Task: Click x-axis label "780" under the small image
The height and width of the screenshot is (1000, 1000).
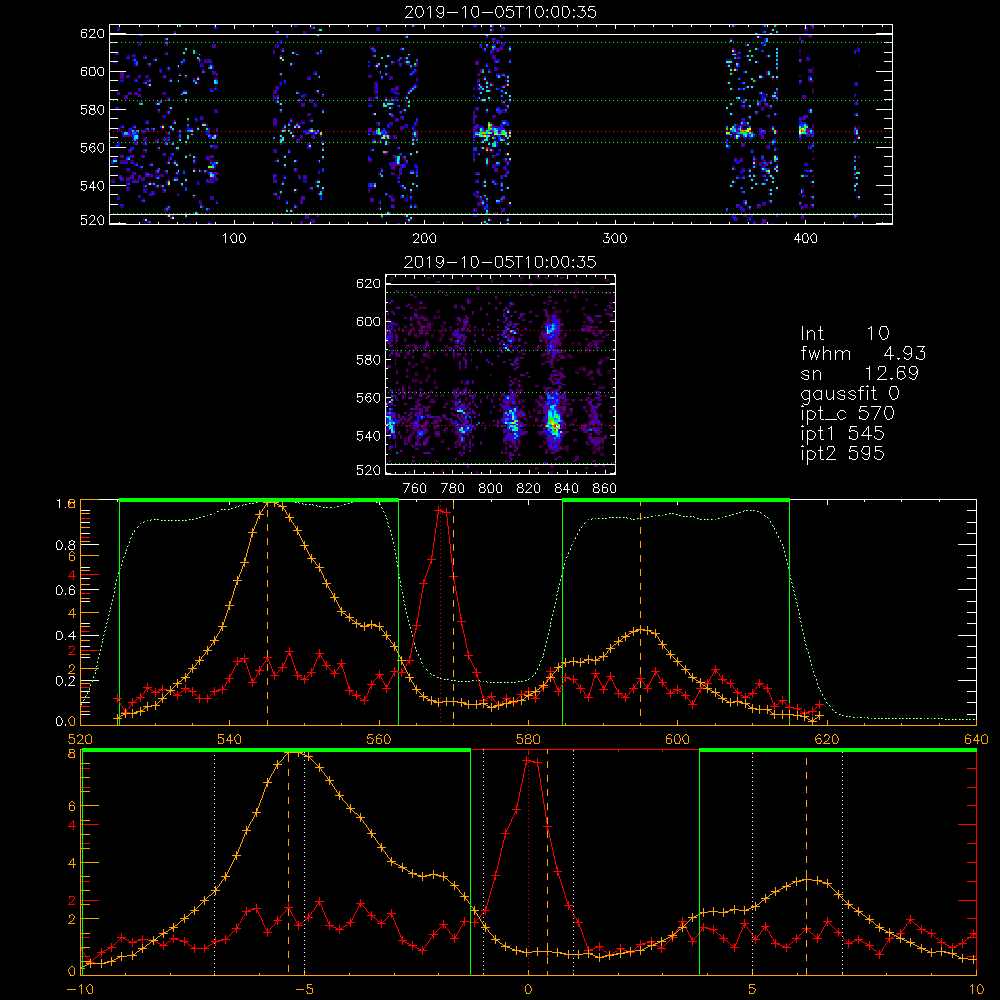Action: tap(453, 489)
